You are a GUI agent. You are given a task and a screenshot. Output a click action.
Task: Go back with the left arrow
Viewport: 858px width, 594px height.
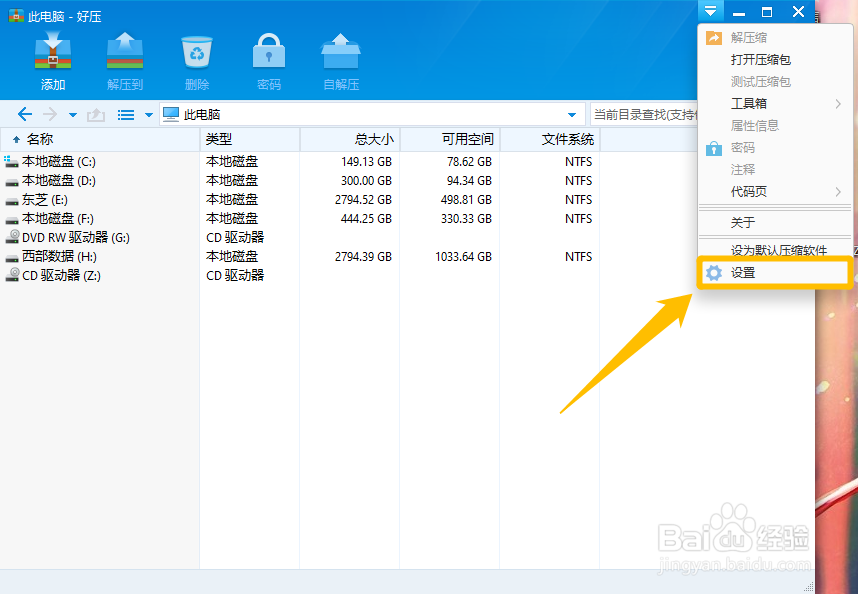click(x=25, y=114)
